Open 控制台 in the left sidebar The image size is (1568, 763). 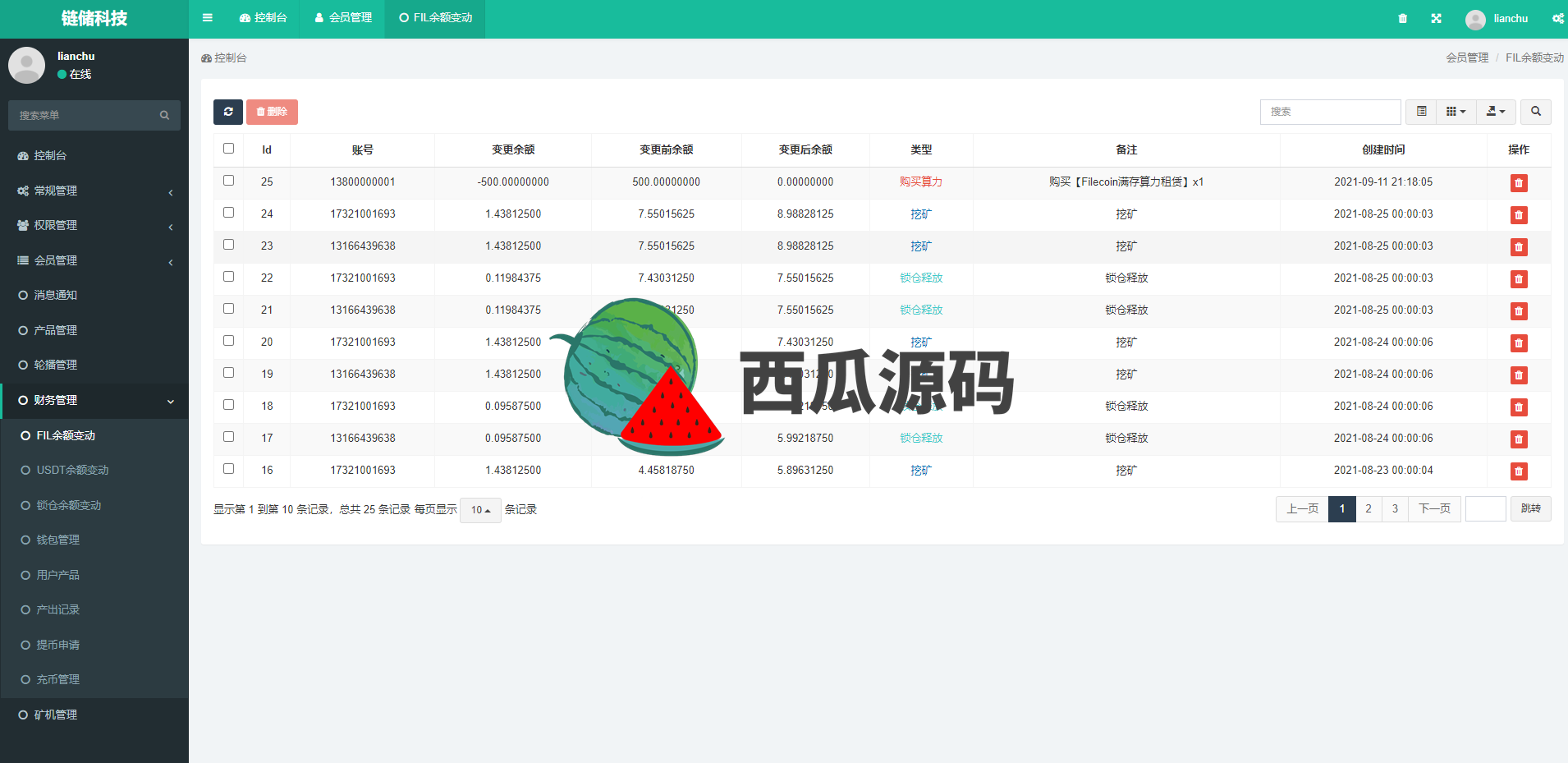point(94,155)
